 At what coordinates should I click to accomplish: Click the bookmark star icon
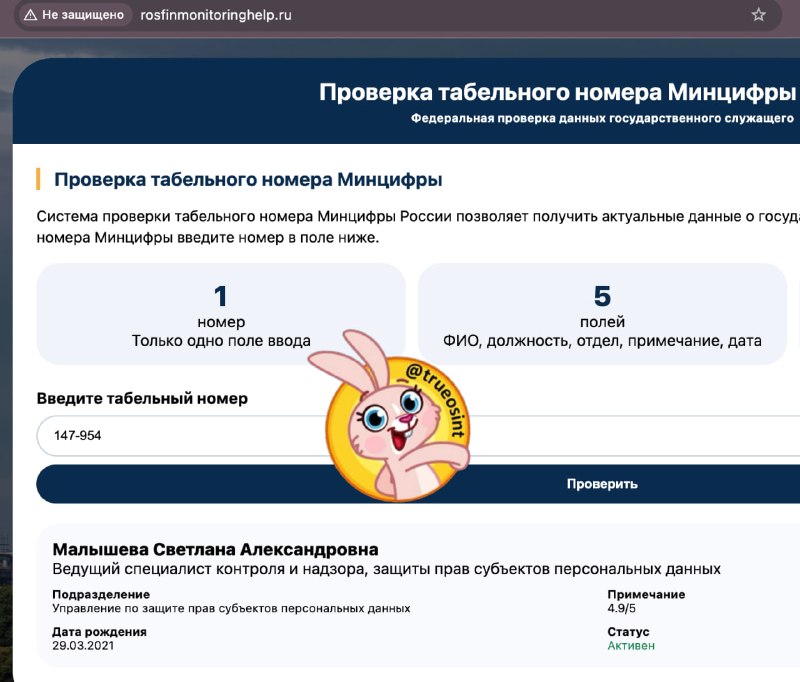click(758, 15)
